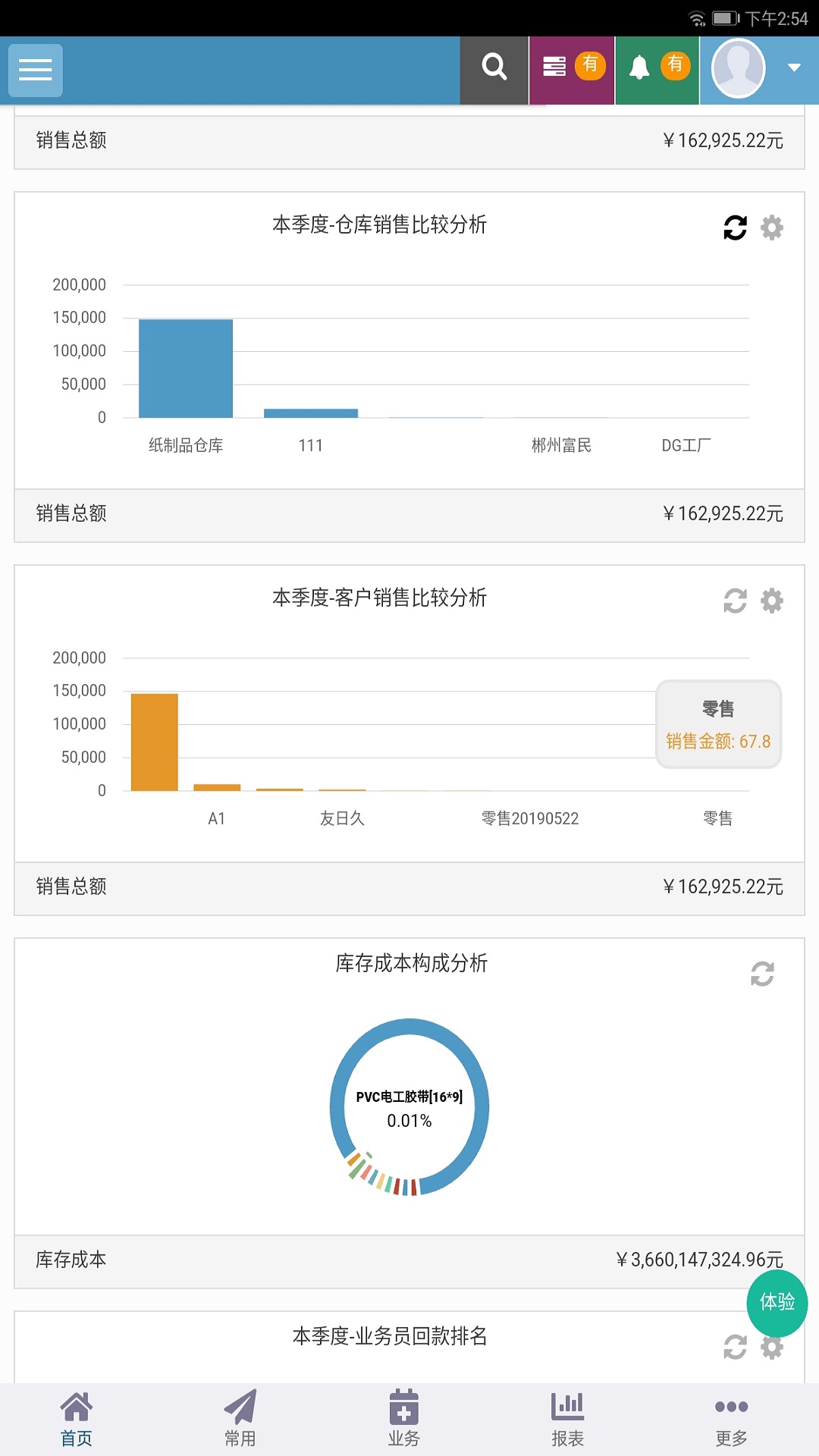
Task: Tap the 库存成本 footer label
Action: tap(71, 1260)
